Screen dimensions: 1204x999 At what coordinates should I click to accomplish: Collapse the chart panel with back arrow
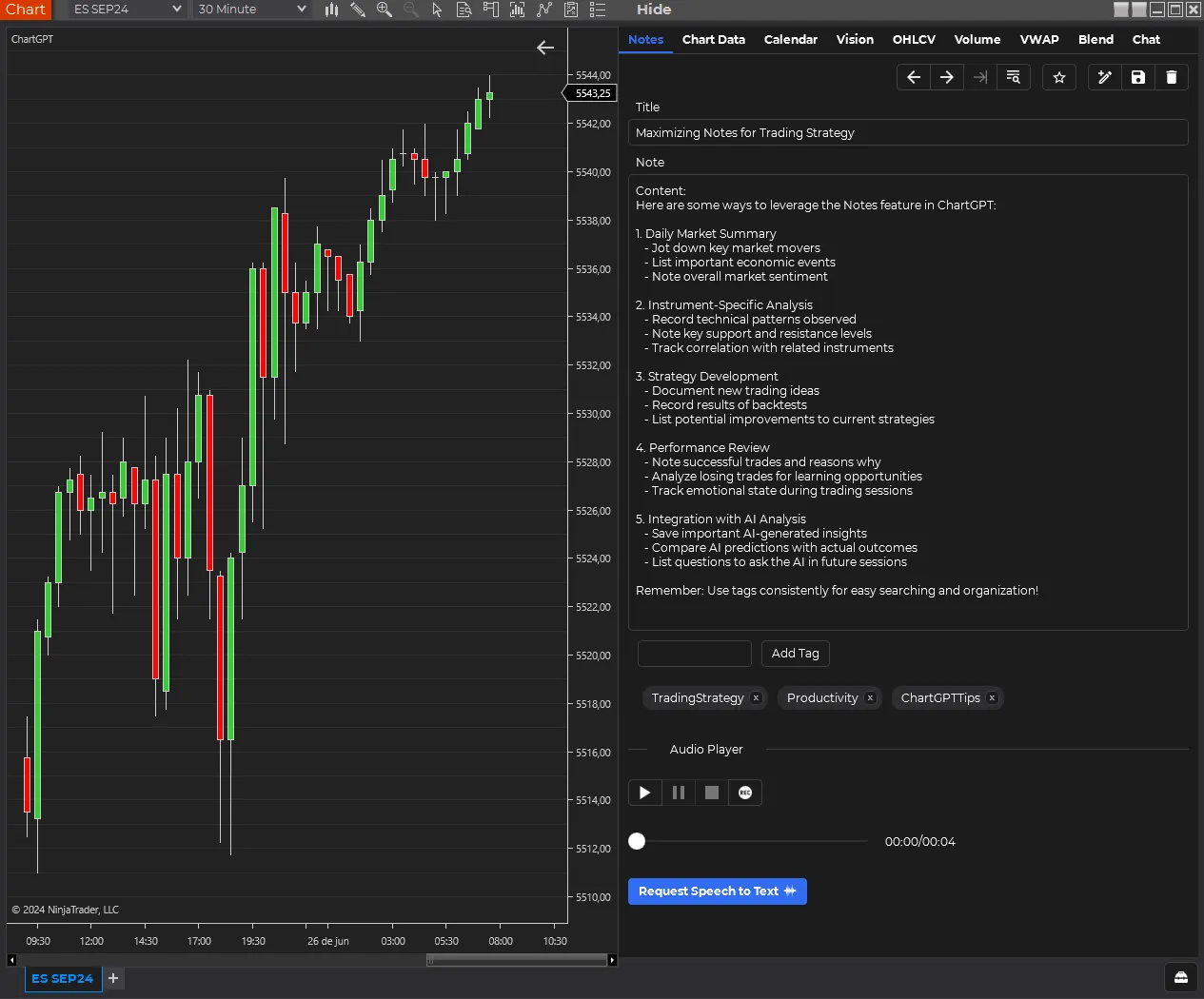(545, 48)
